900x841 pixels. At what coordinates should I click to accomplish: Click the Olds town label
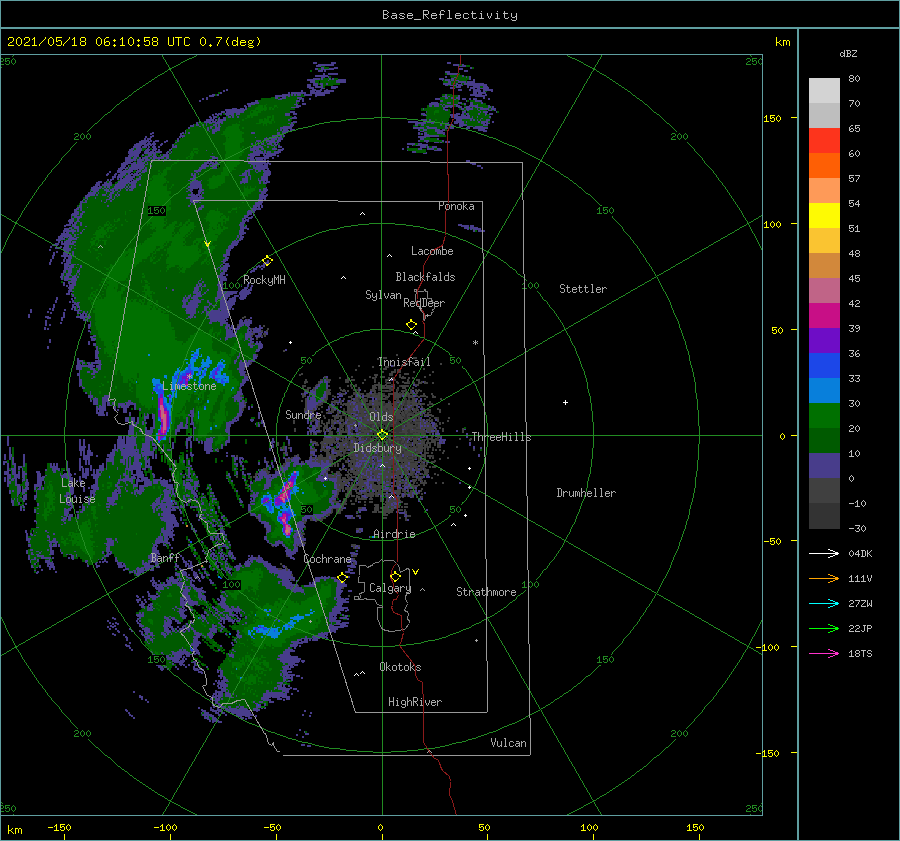click(x=381, y=417)
